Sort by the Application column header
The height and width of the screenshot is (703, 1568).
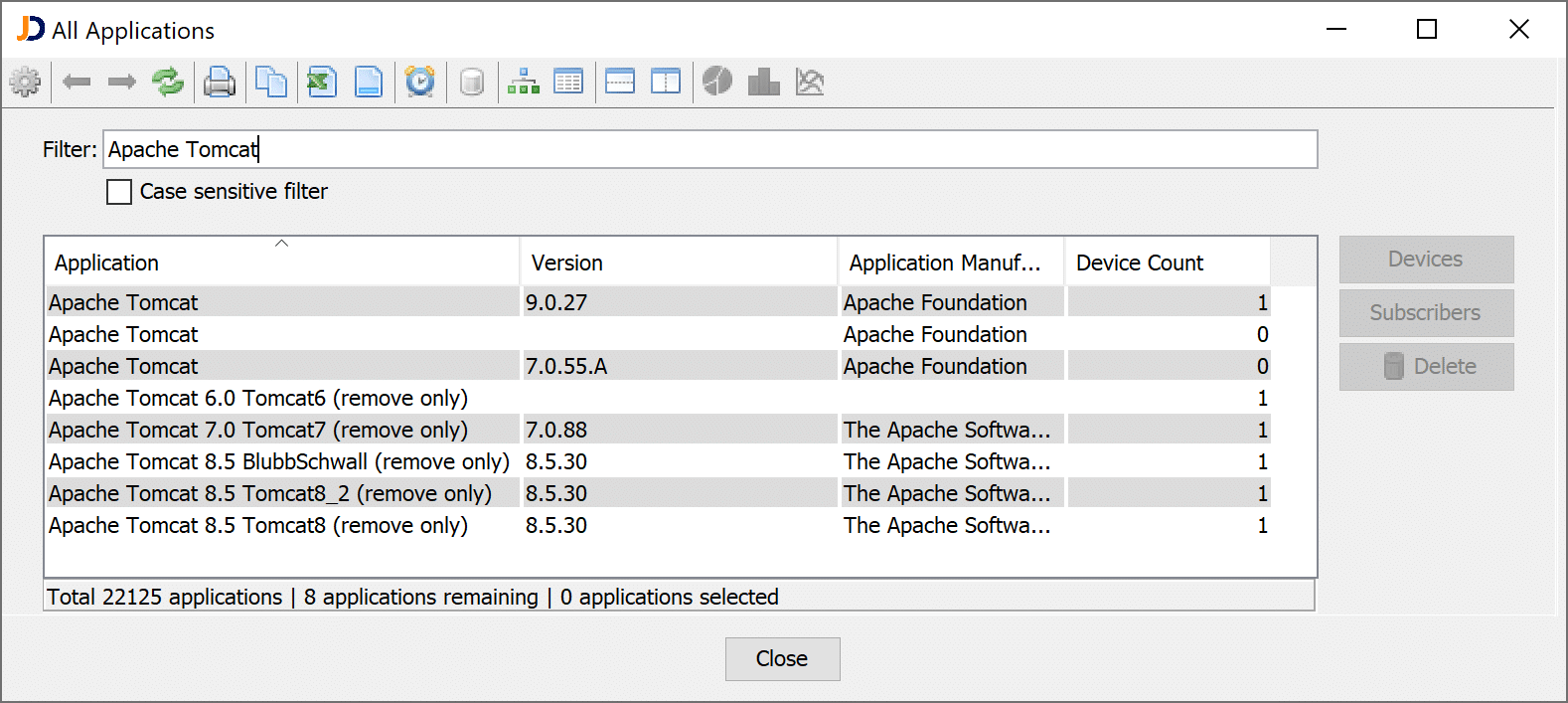click(282, 263)
